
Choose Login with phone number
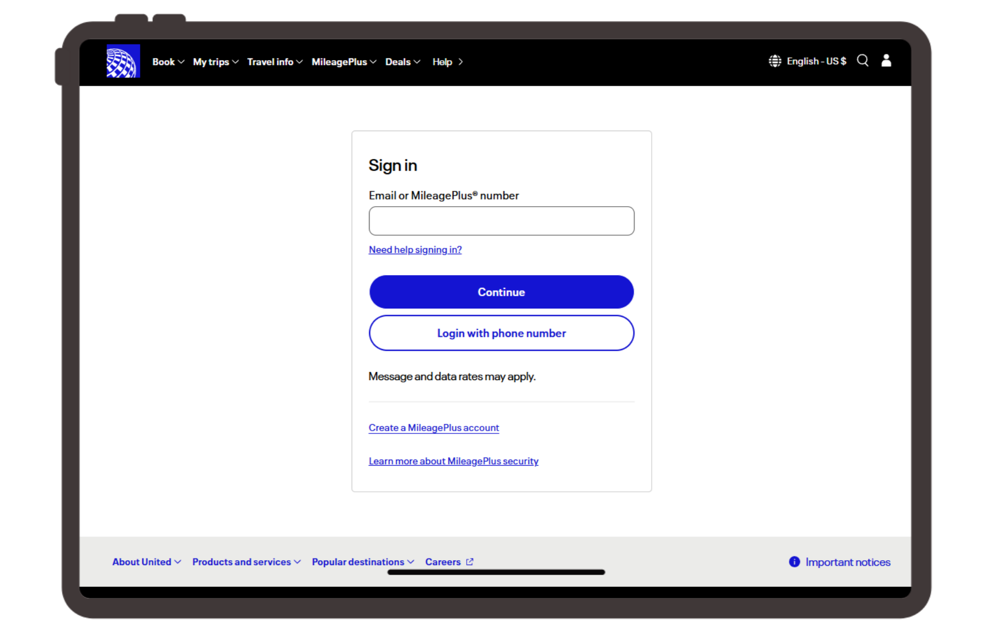(501, 333)
